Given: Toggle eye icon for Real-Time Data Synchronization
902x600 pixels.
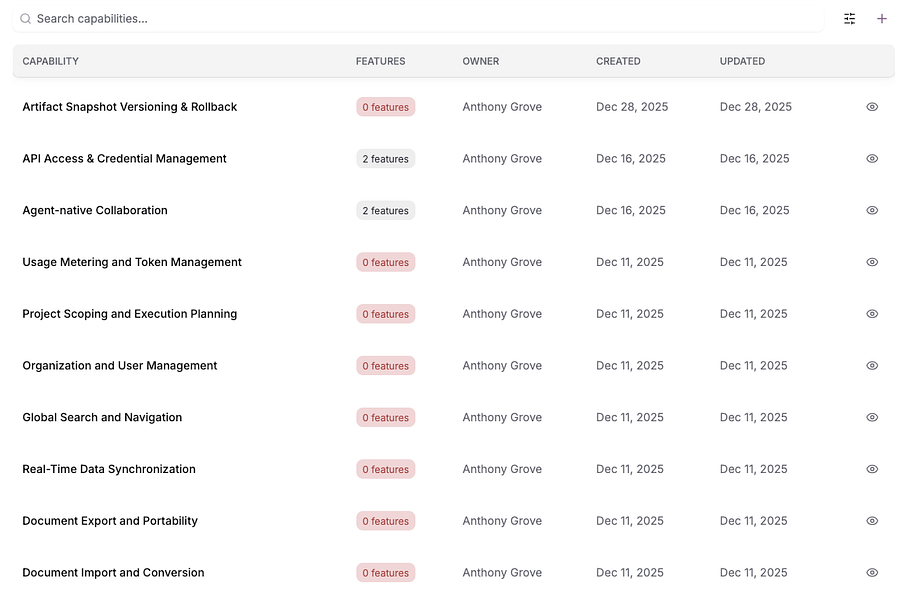Looking at the screenshot, I should point(872,469).
